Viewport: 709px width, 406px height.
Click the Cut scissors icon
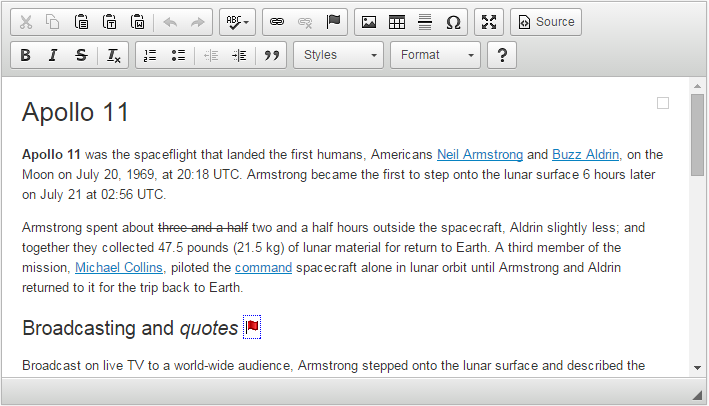(26, 22)
